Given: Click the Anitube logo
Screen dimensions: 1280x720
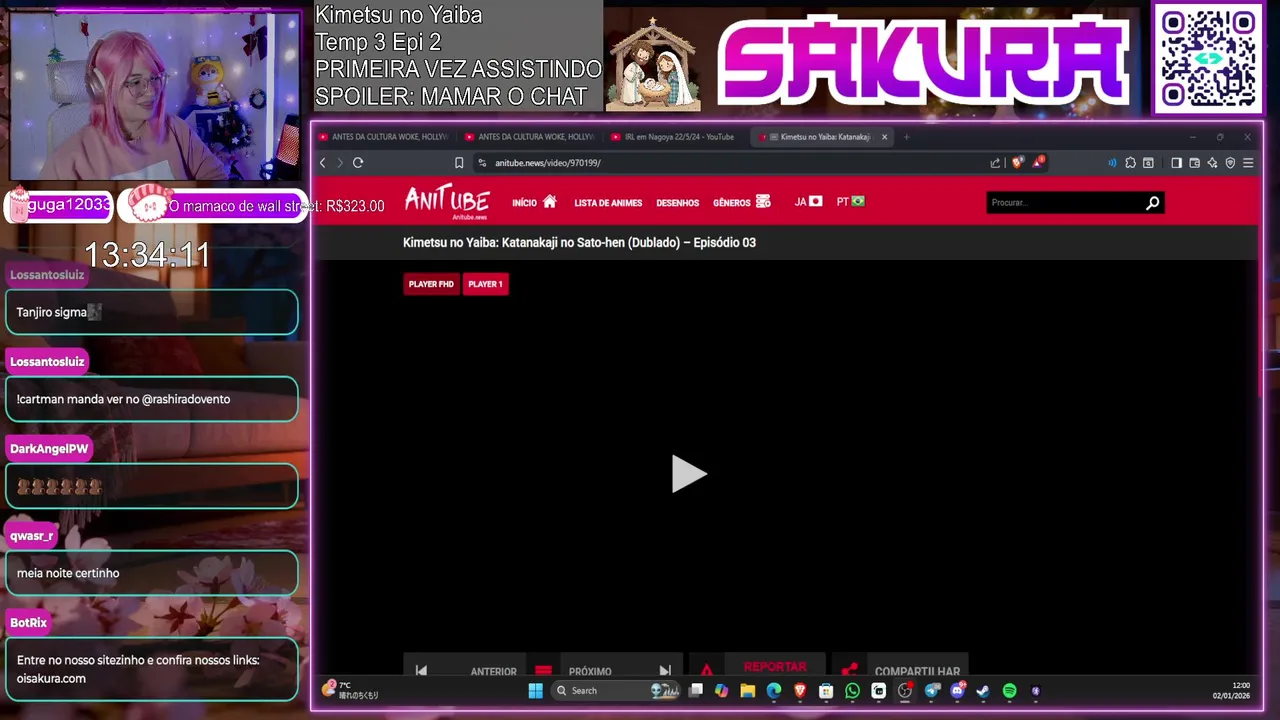Looking at the screenshot, I should click(447, 201).
